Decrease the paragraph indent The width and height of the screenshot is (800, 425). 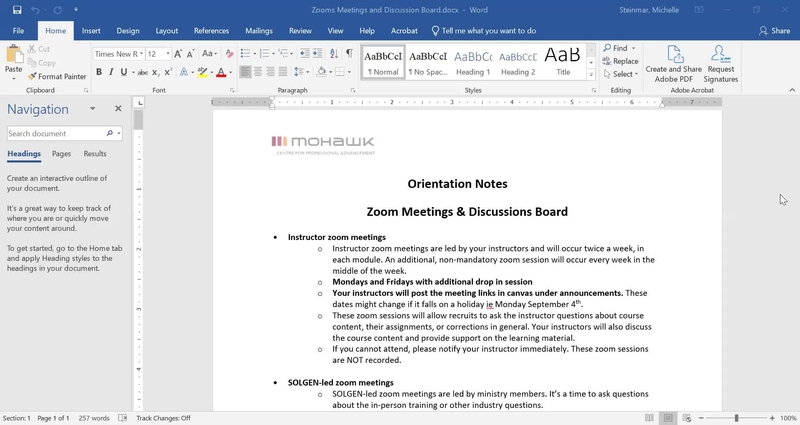pos(305,54)
